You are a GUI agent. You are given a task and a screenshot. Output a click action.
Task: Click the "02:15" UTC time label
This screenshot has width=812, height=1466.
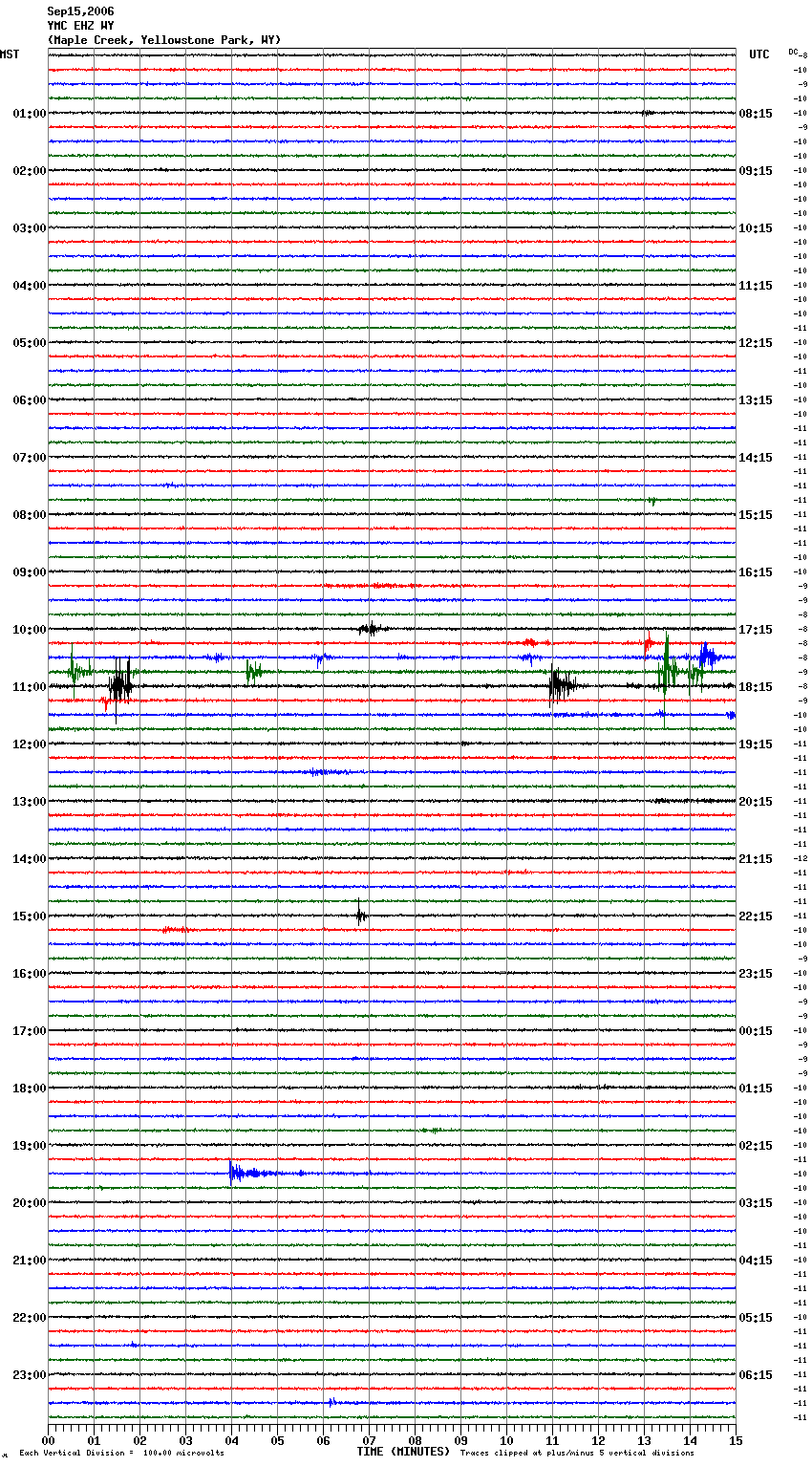tap(756, 1146)
